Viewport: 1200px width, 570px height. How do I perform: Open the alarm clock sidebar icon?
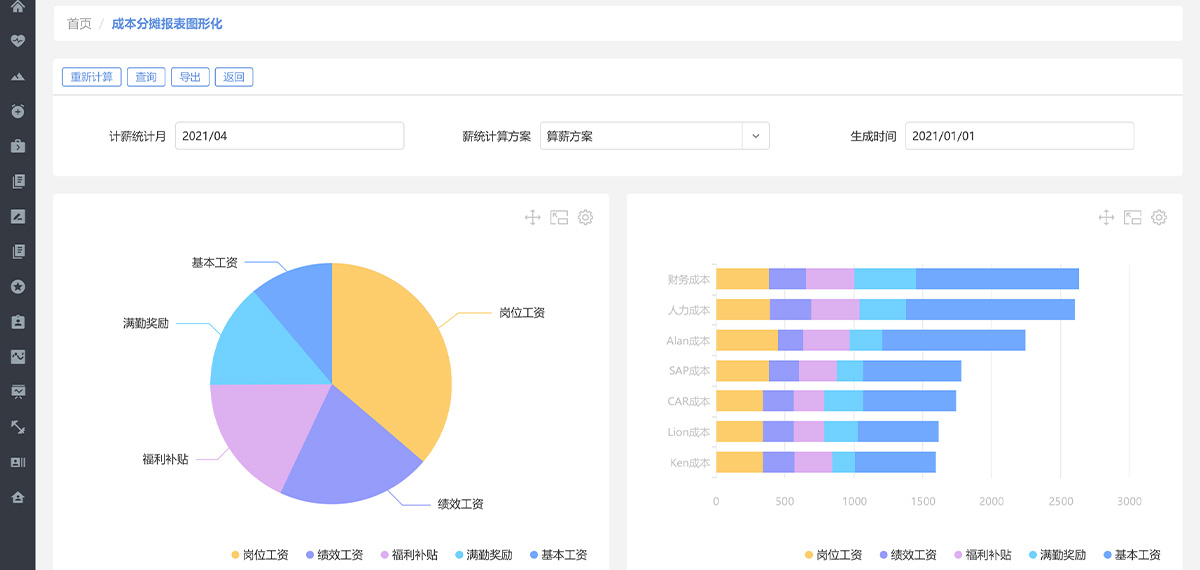coord(17,111)
